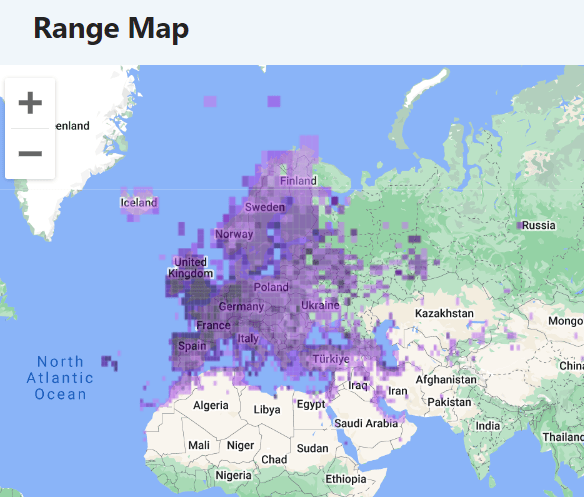This screenshot has height=497, width=584.
Task: Select the Türkiye label on map
Action: click(x=331, y=359)
